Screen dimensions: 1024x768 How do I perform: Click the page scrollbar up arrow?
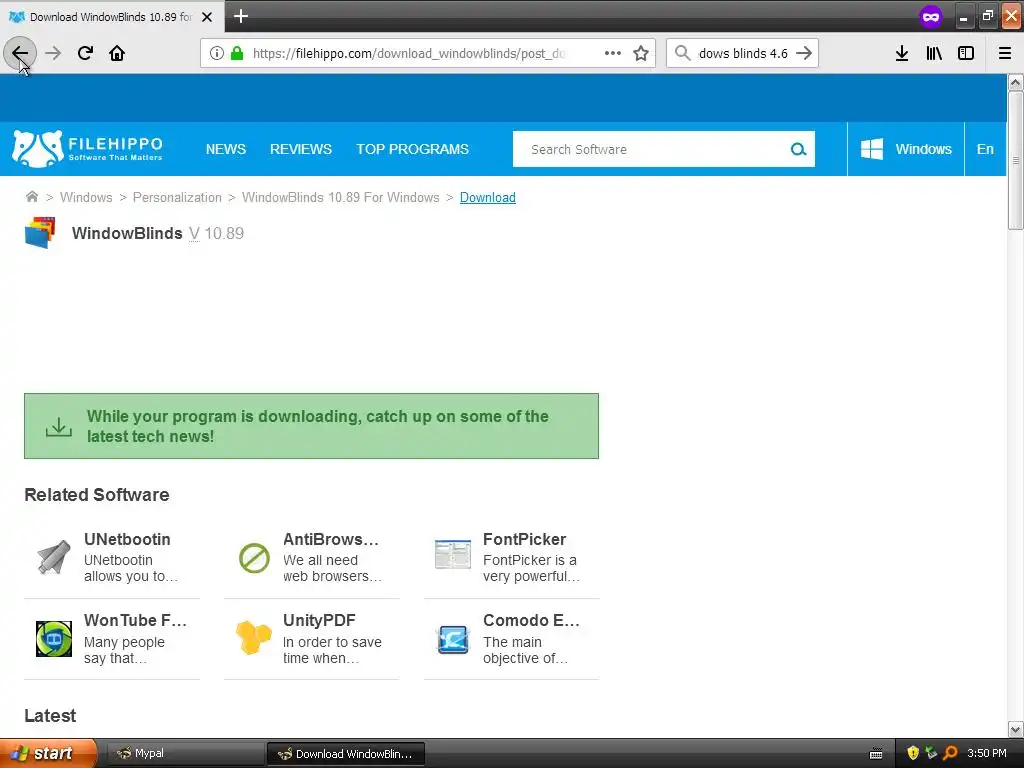pyautogui.click(x=1015, y=82)
